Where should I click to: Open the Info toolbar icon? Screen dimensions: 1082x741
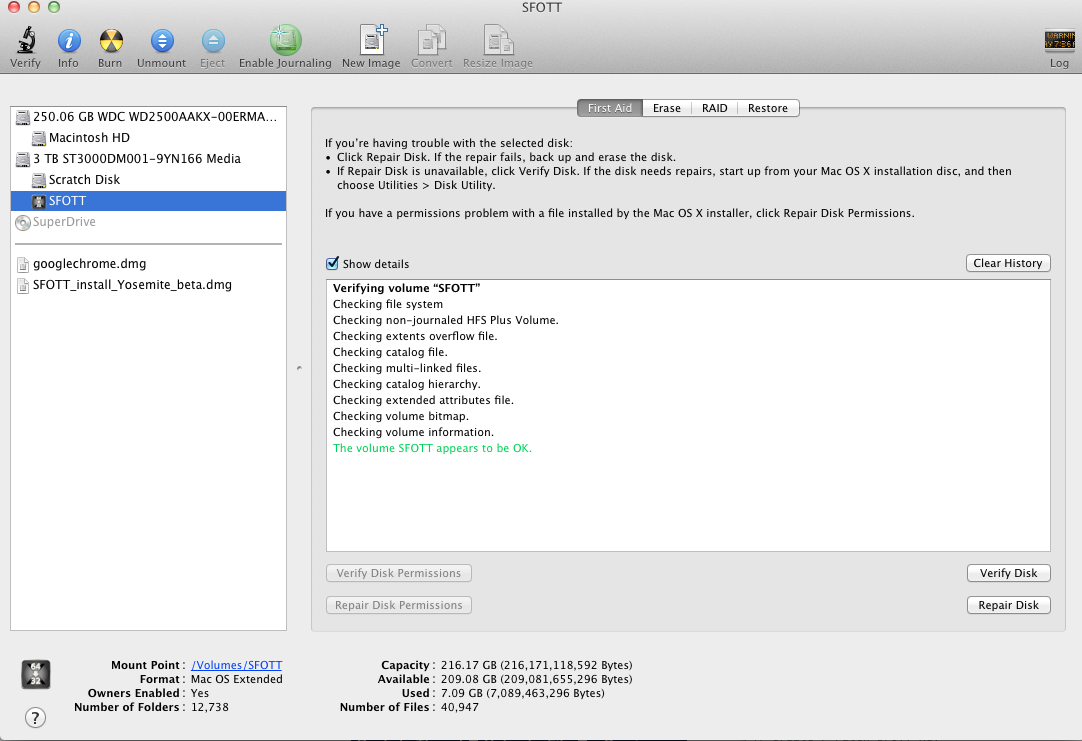pos(68,41)
